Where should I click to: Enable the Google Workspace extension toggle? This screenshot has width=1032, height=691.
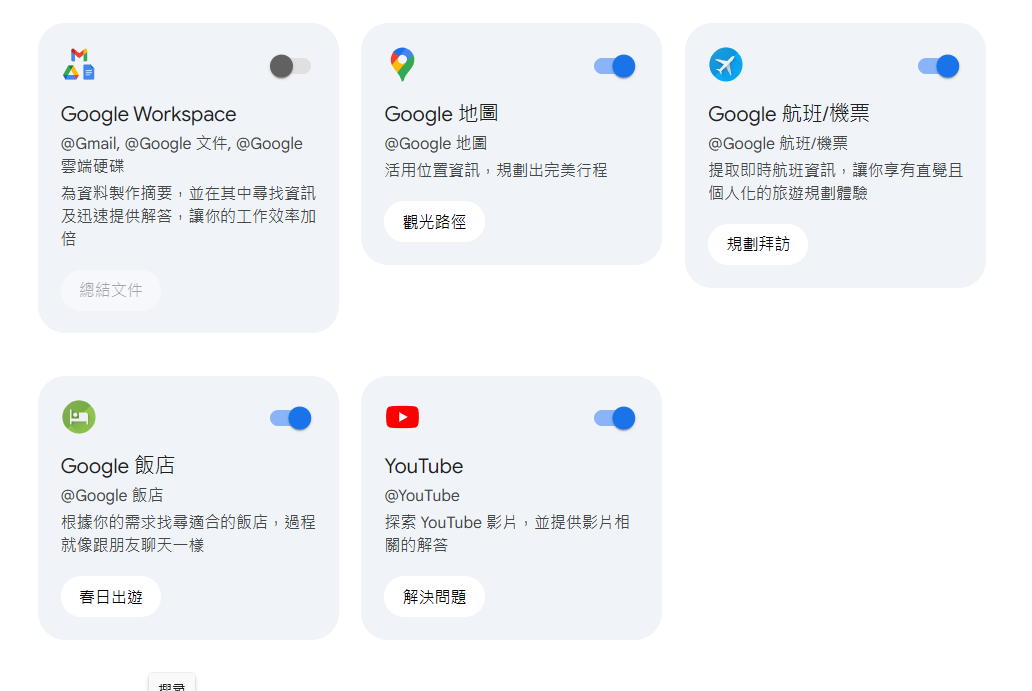tap(290, 66)
